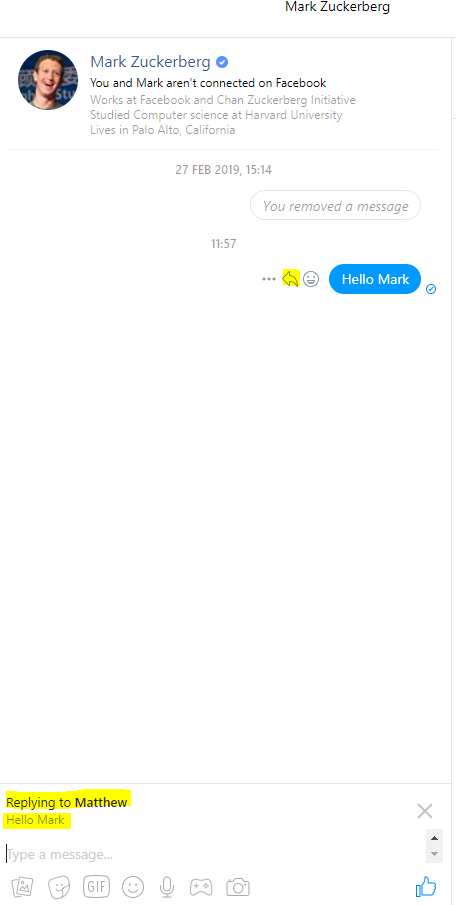Take a photo with the camera icon
This screenshot has height=905, width=456.
238,887
